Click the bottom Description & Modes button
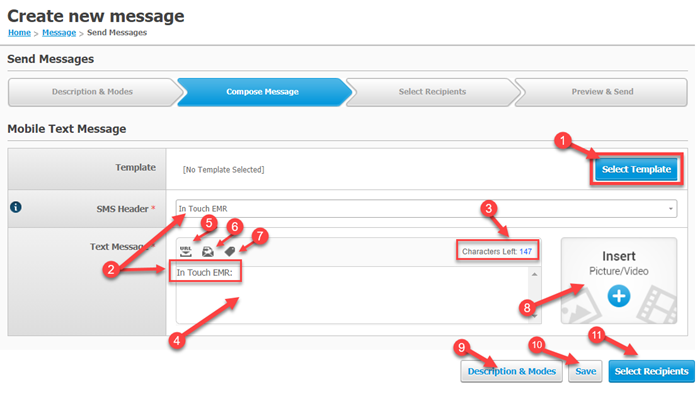 coord(512,371)
